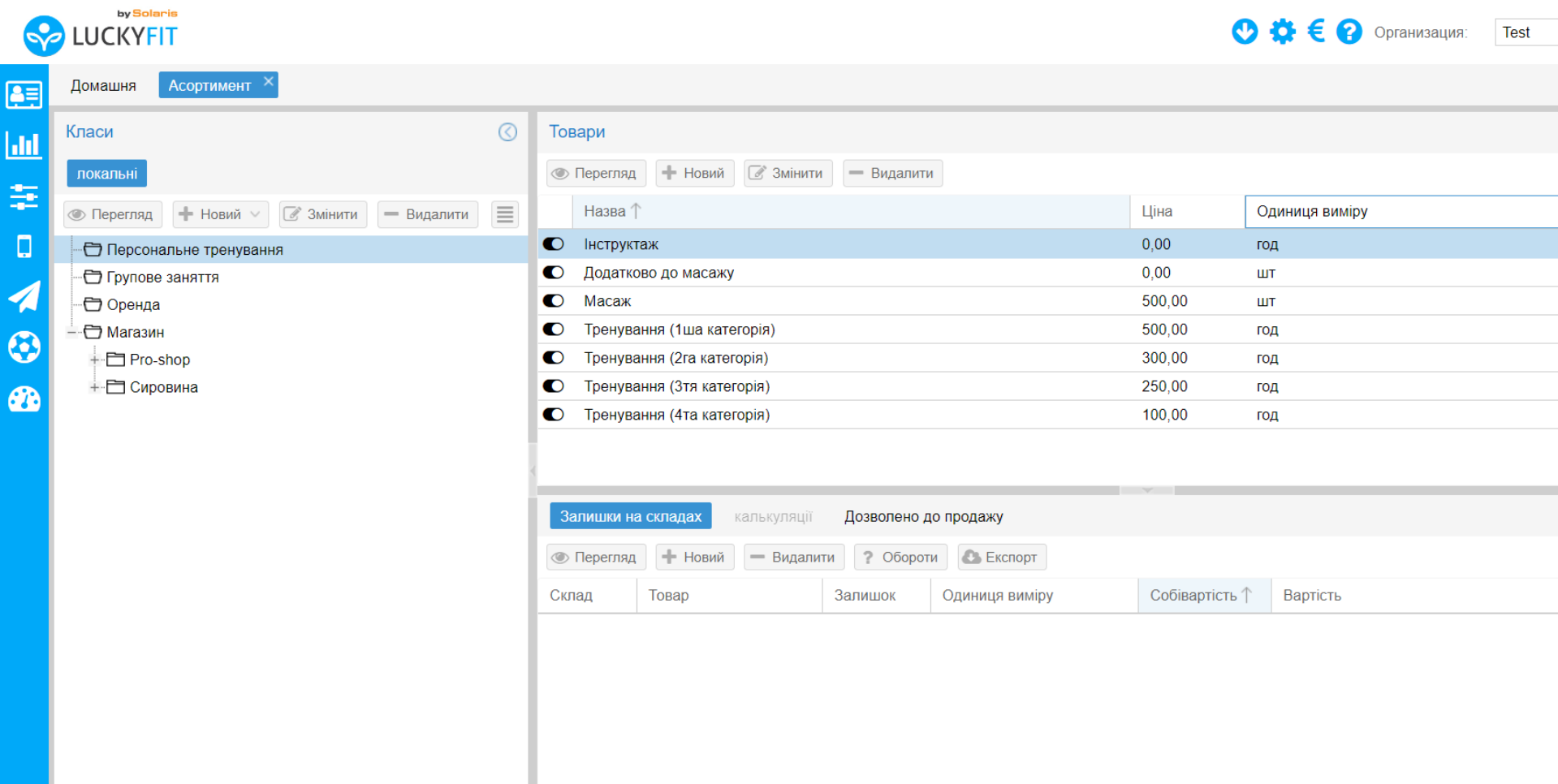Collapse the Магазин tree node

pyautogui.click(x=72, y=332)
